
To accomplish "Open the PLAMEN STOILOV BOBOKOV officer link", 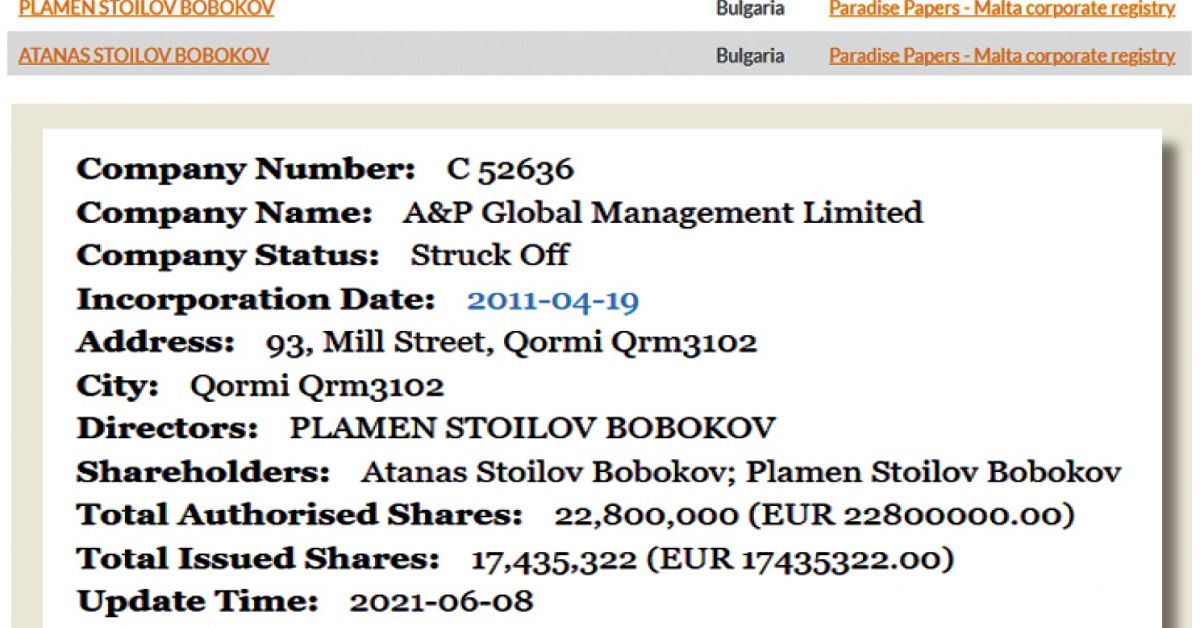I will 146,9.
